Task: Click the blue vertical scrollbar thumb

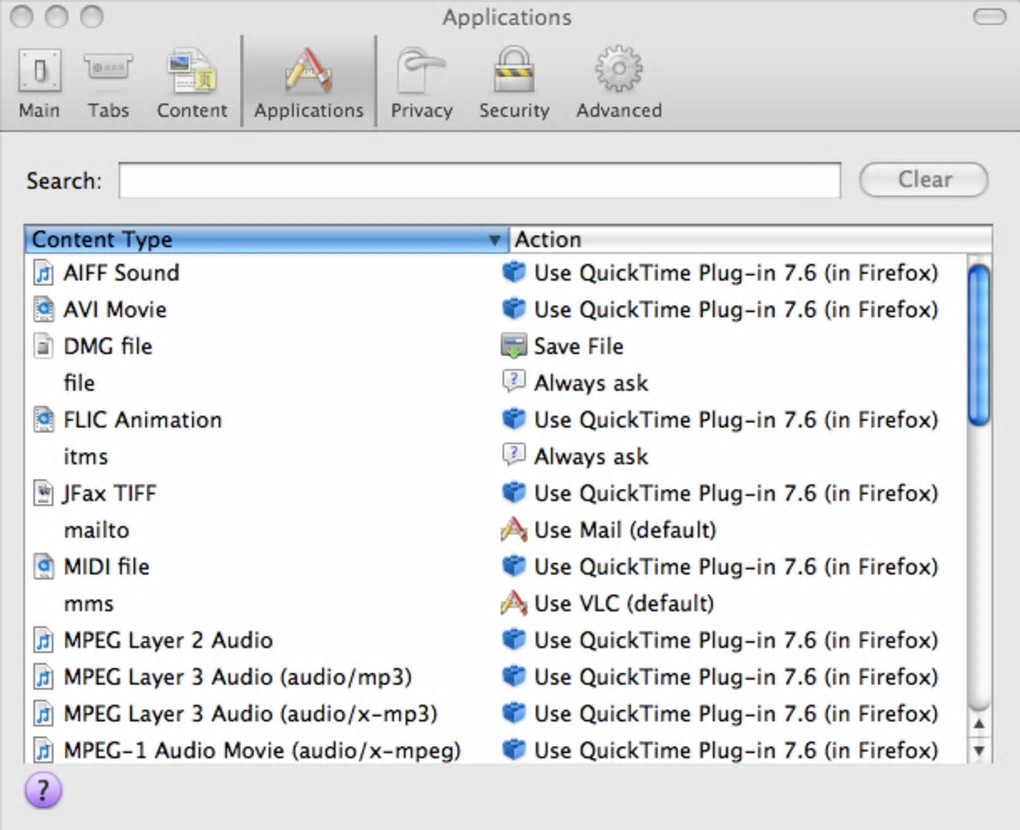Action: point(979,345)
